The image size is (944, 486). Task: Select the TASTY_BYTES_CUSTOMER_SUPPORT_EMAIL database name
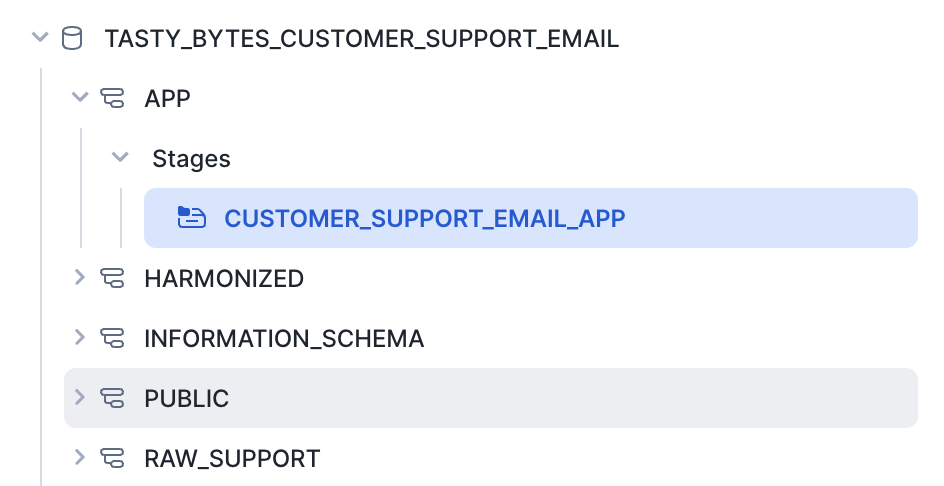click(x=362, y=39)
